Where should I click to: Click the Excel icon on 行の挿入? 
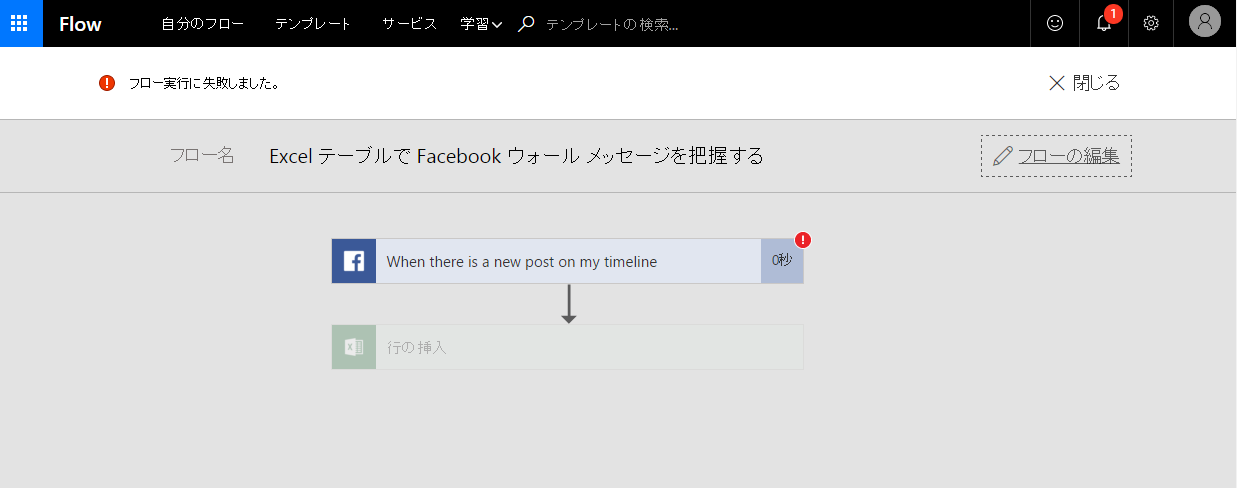(x=354, y=347)
